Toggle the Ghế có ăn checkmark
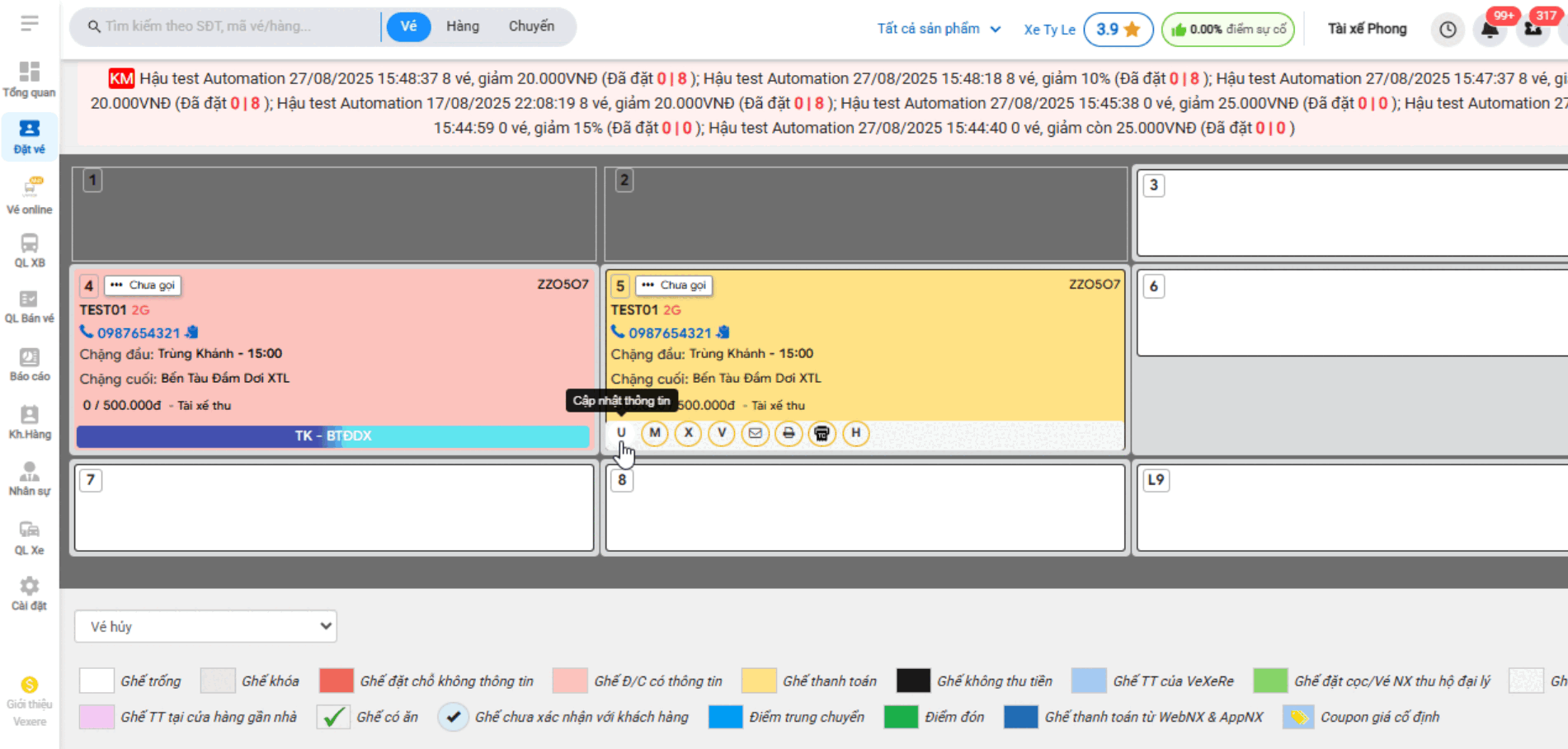The height and width of the screenshot is (749, 1568). (333, 717)
